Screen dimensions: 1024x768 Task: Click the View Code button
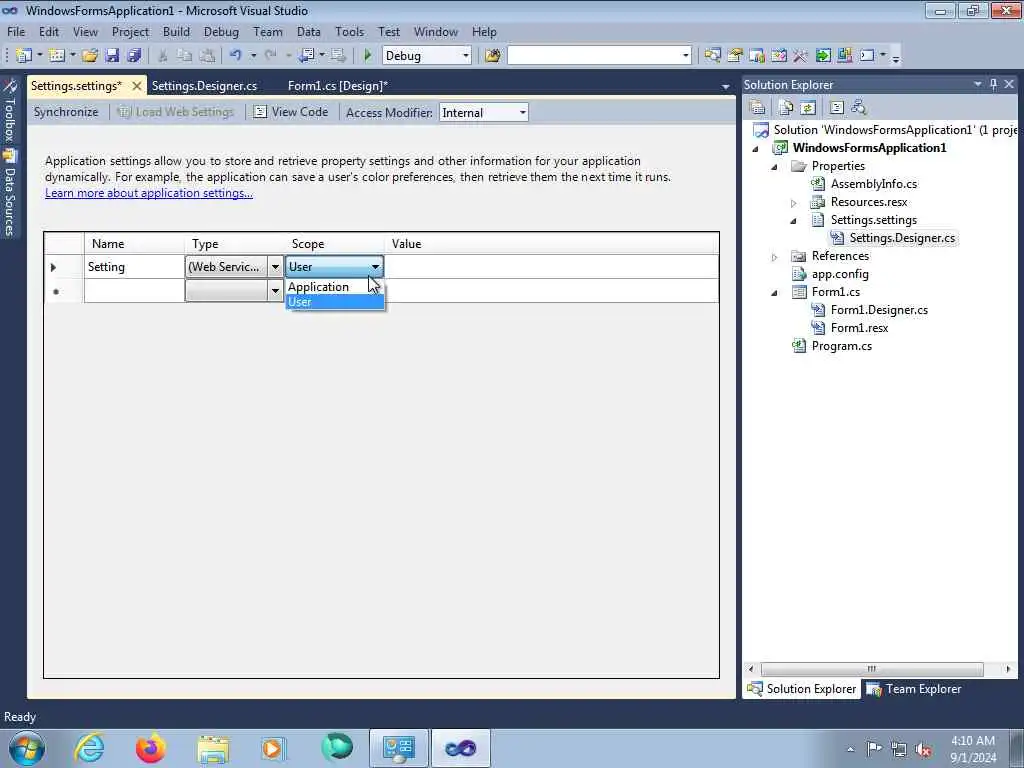tap(291, 112)
